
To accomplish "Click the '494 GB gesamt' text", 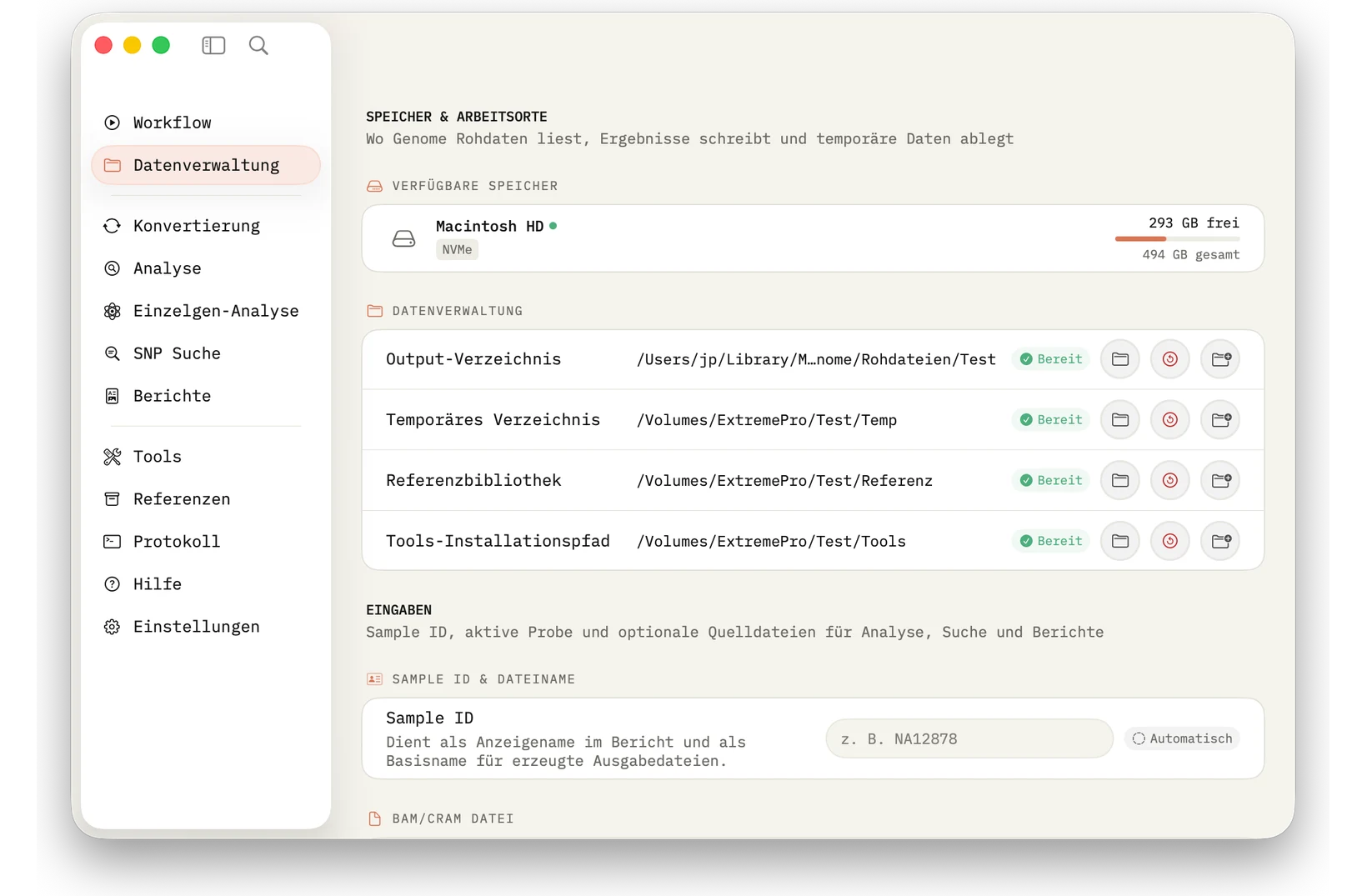I will 1190,254.
